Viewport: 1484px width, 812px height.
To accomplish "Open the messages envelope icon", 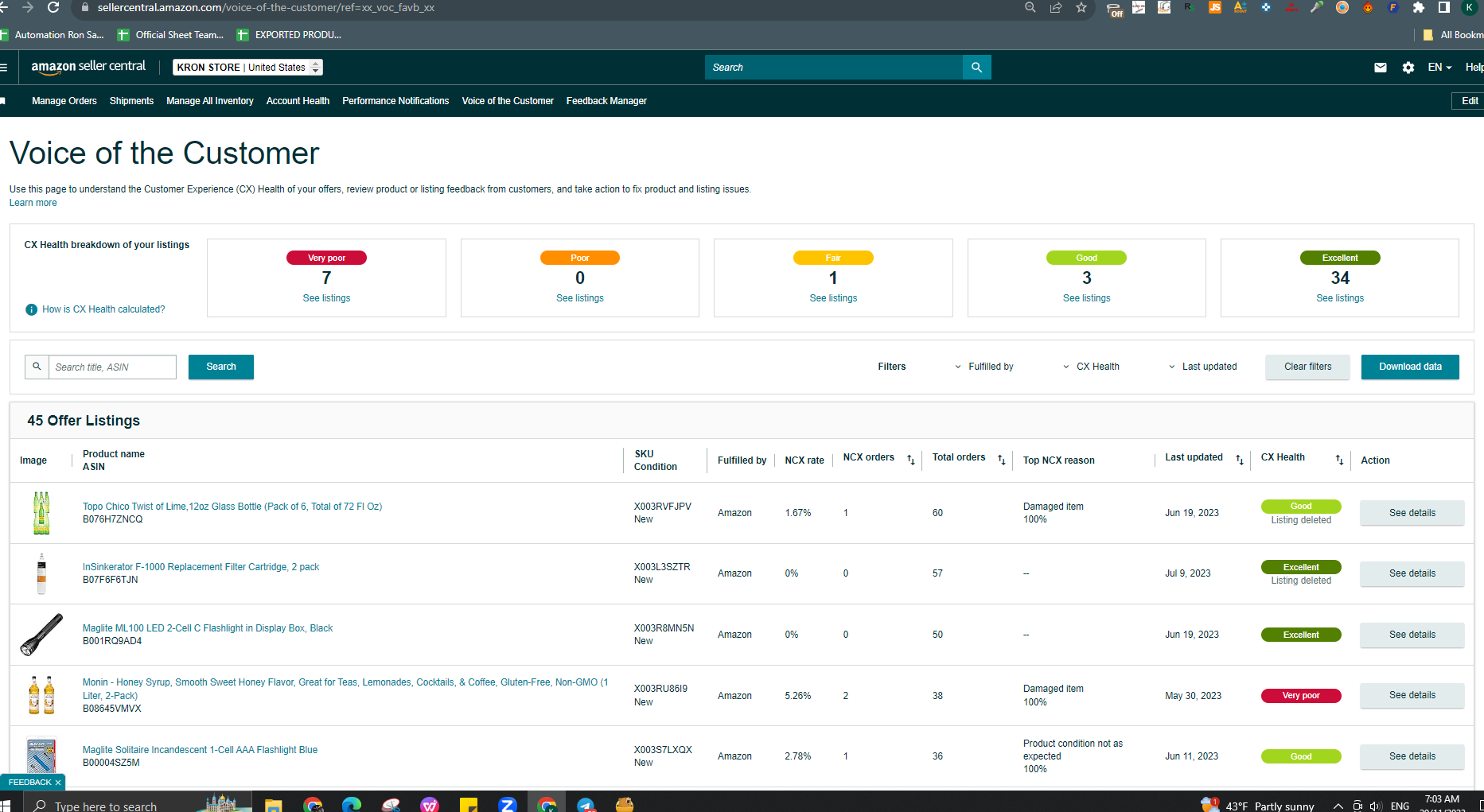I will click(1381, 68).
